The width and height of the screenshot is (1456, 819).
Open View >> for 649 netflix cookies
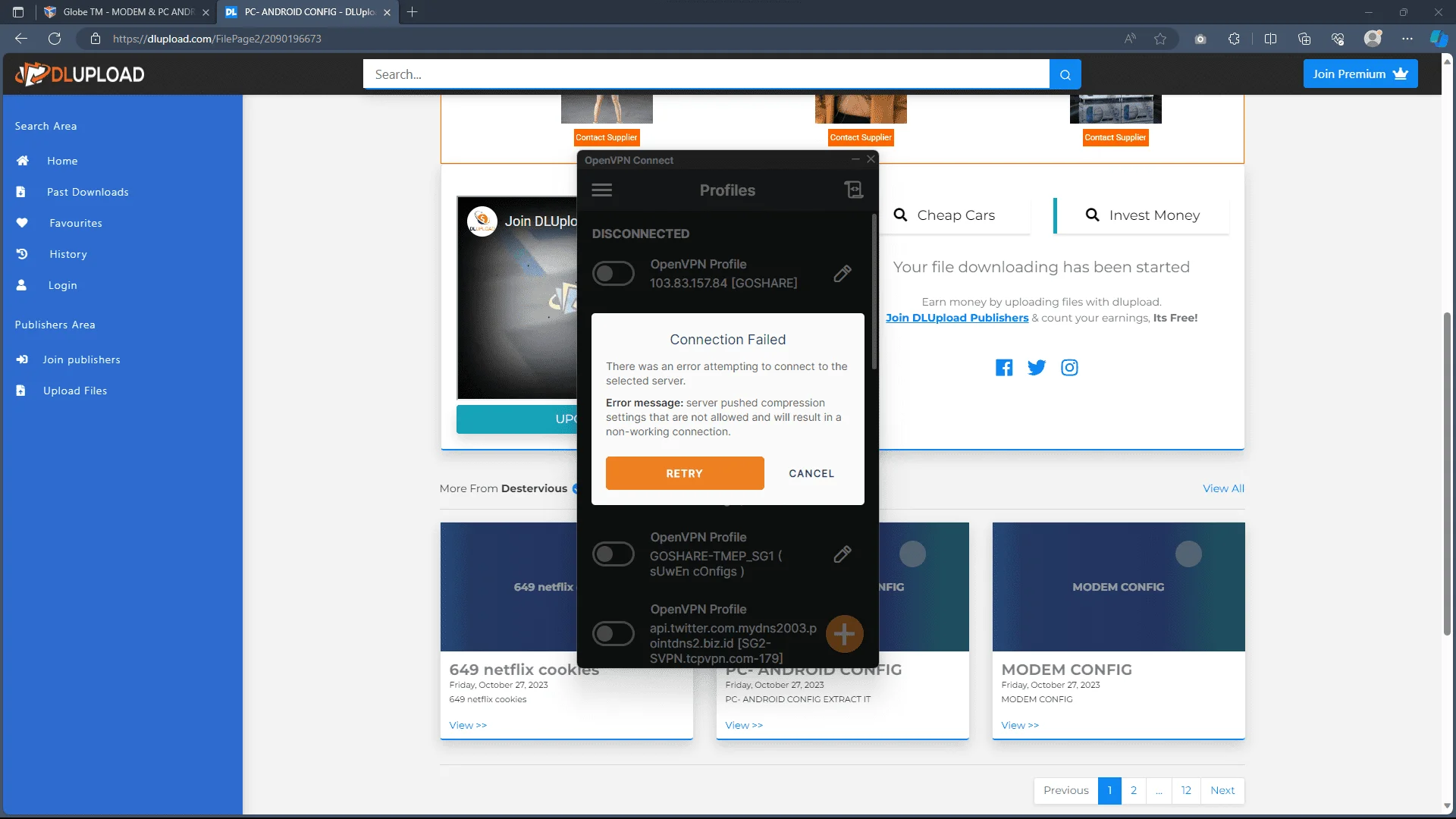tap(468, 725)
